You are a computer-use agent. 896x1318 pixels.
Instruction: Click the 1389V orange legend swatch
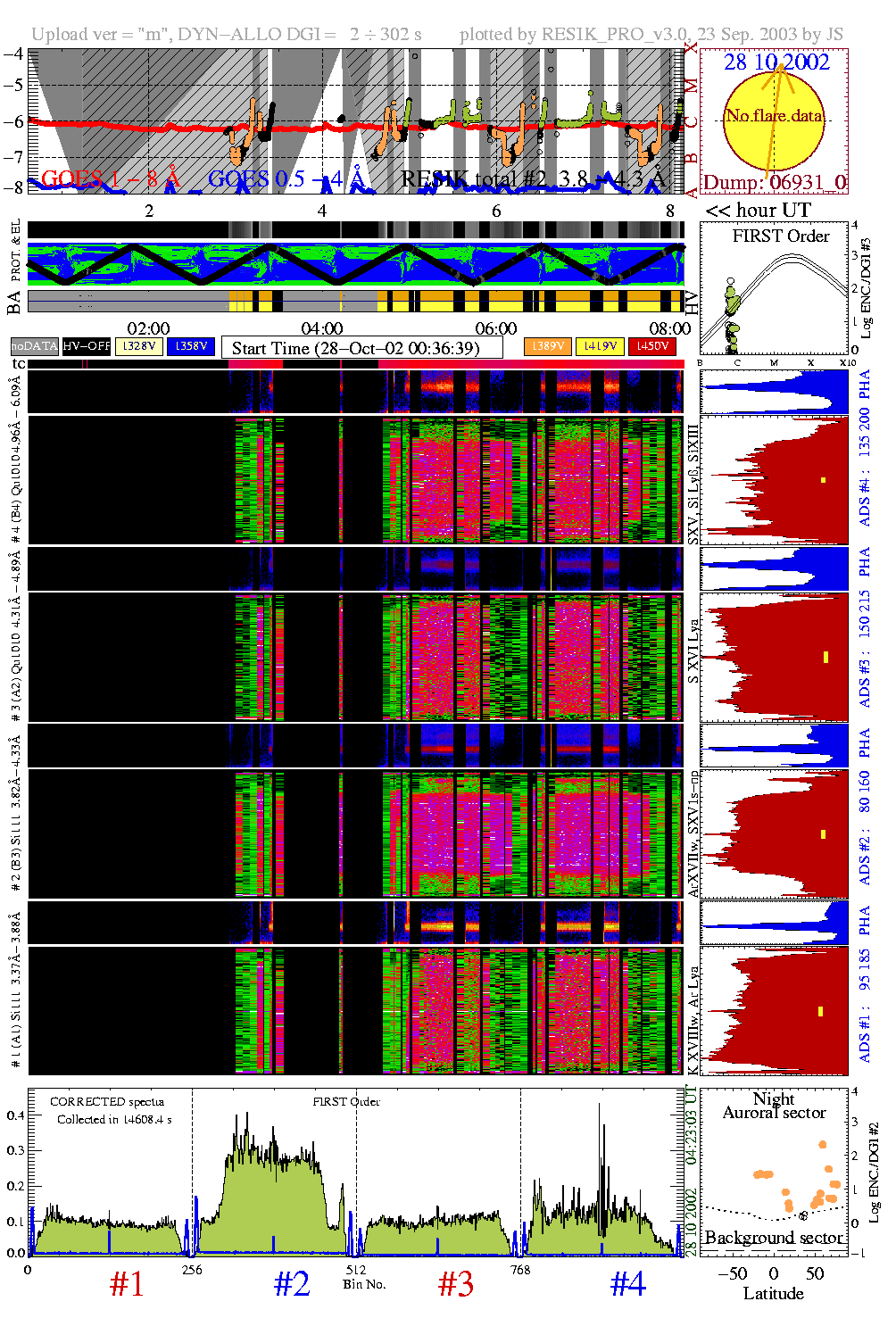(x=547, y=346)
